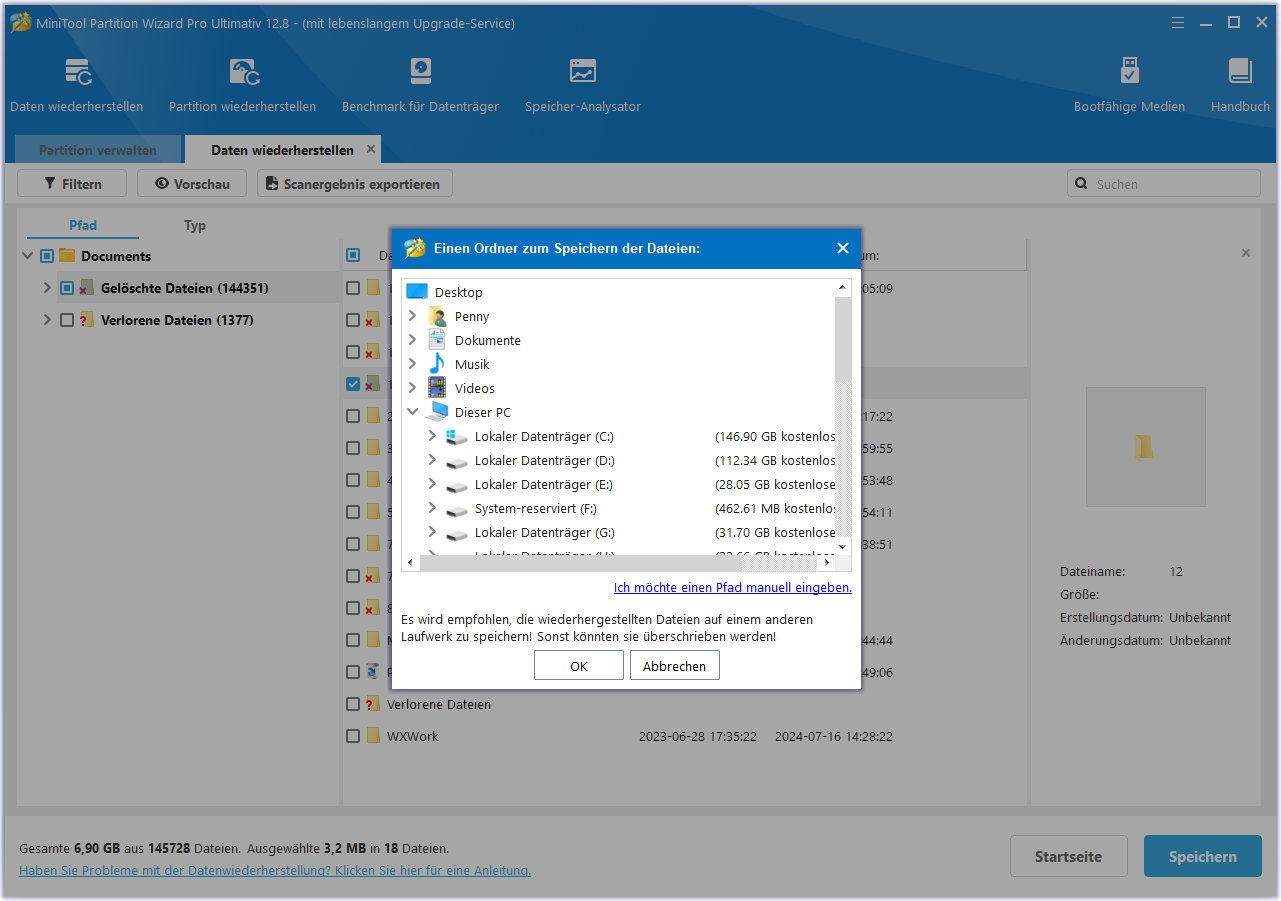Open Speicher-Analysator tool
The width and height of the screenshot is (1281, 901).
pos(583,85)
